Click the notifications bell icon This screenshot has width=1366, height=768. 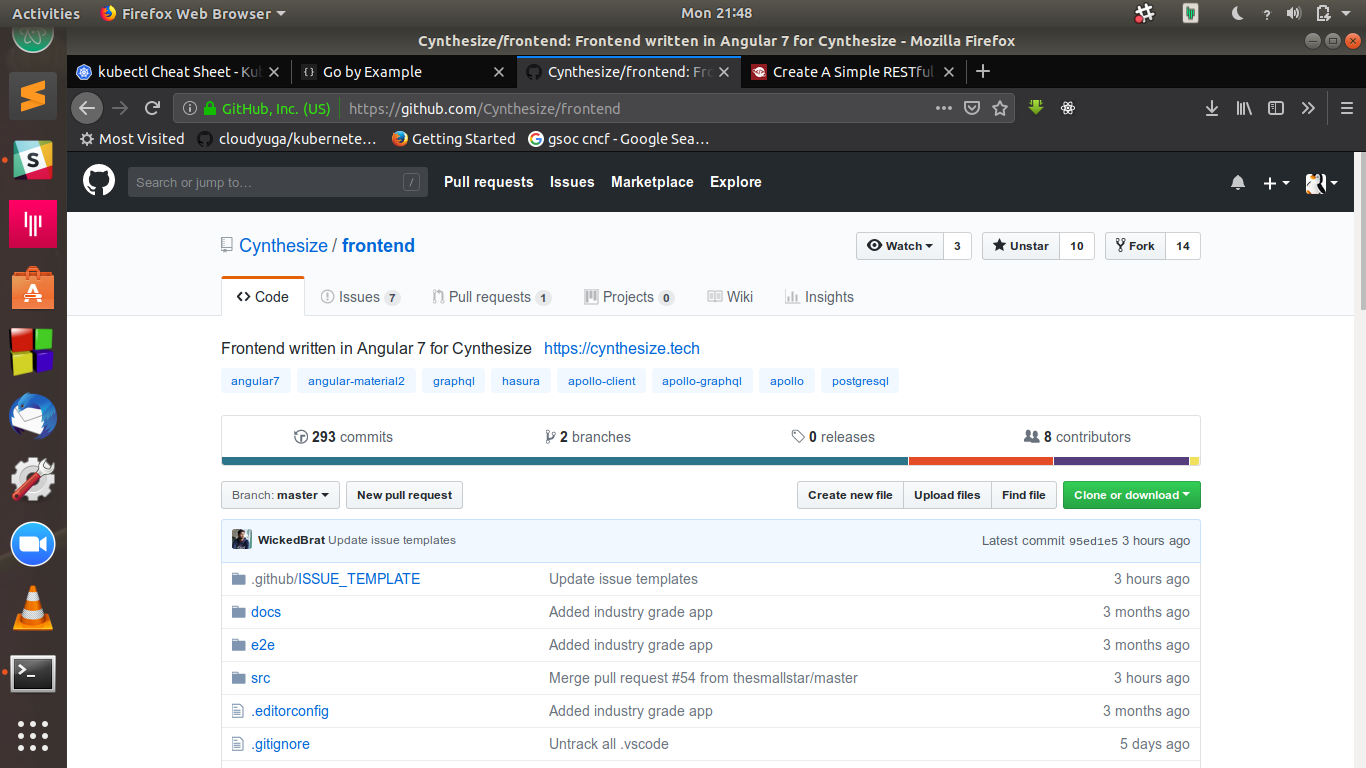(1238, 182)
